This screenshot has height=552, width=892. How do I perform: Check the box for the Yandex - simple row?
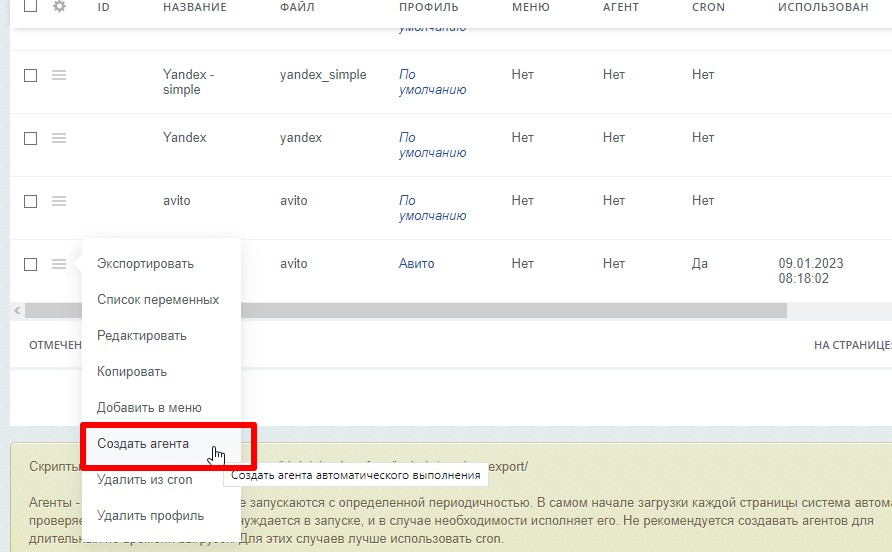pos(30,75)
